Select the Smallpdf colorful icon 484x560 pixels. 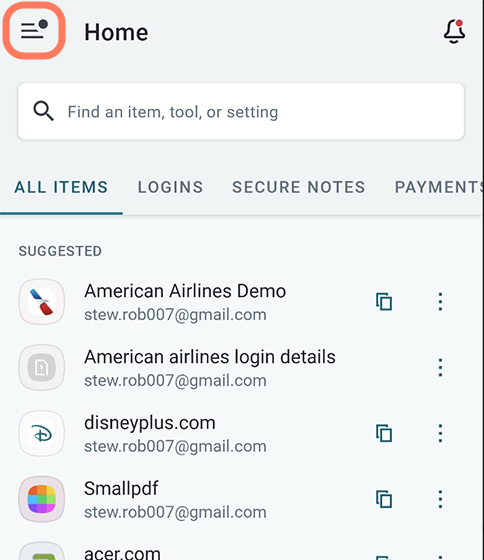42,499
